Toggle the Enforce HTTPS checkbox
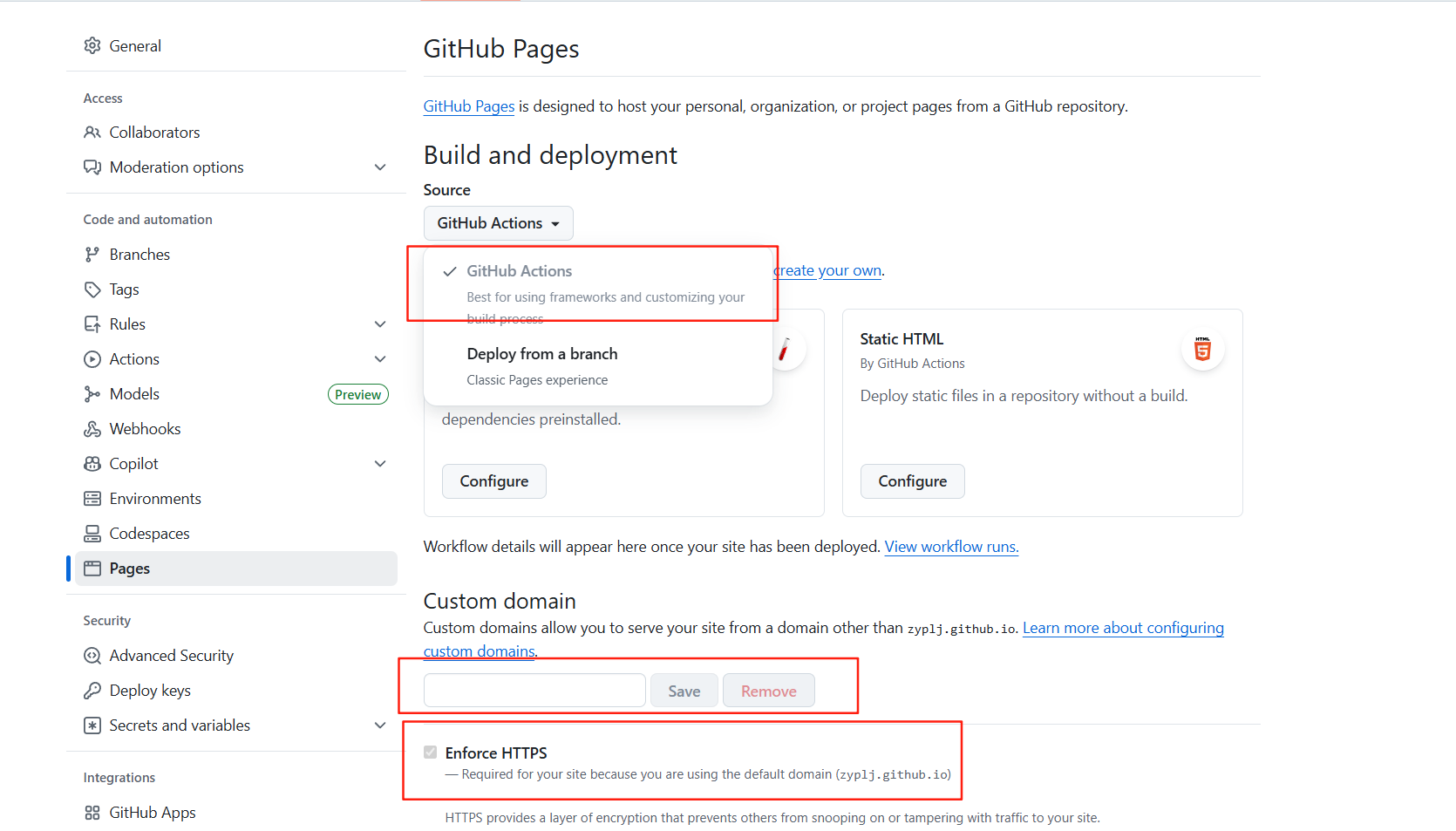 tap(431, 752)
